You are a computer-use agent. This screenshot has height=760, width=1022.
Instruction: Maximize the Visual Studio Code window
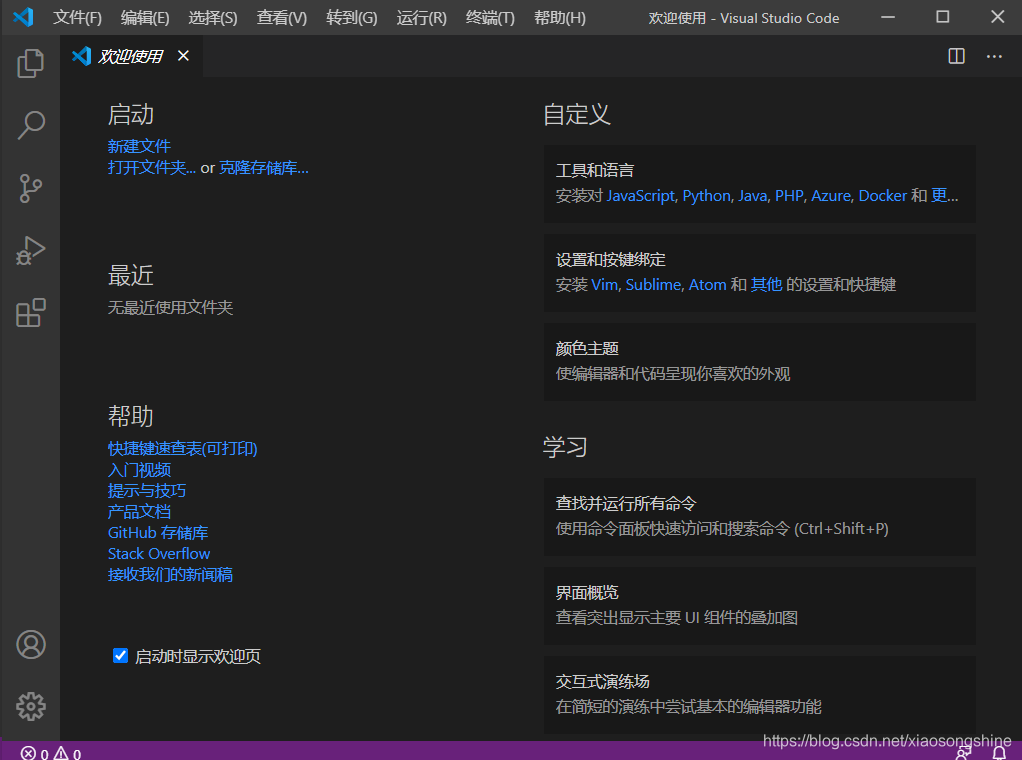(x=942, y=17)
